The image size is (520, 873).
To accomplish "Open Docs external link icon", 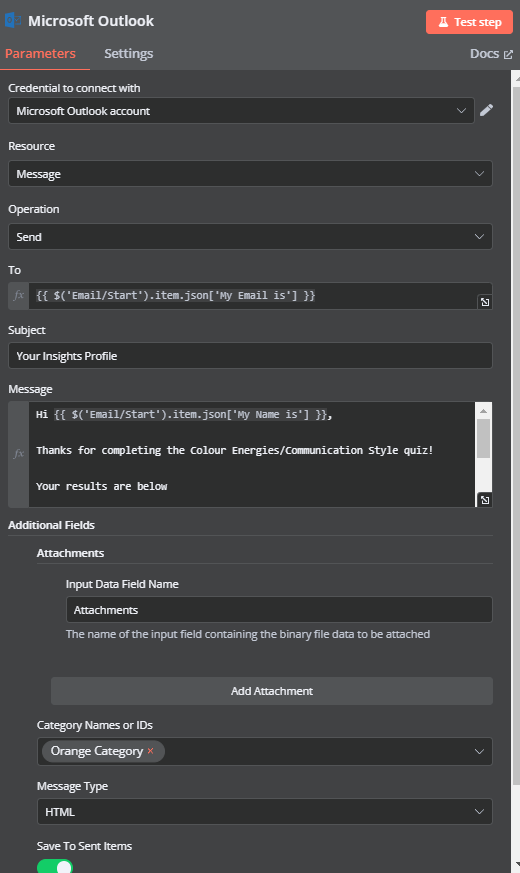I will 508,54.
